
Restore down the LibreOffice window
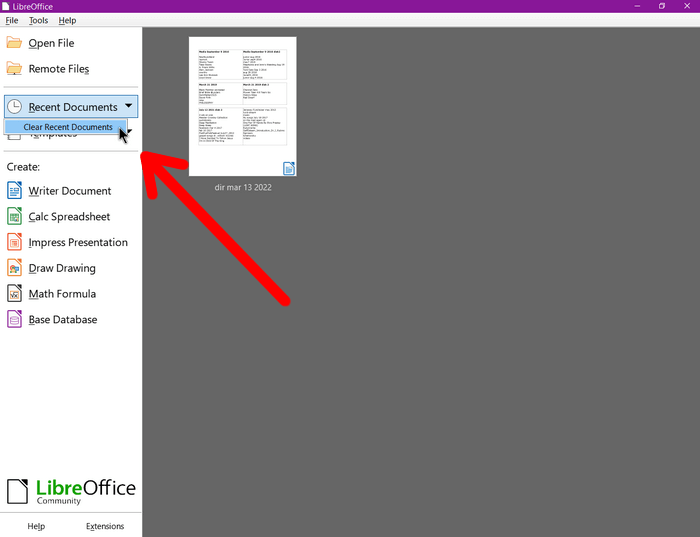click(662, 6)
